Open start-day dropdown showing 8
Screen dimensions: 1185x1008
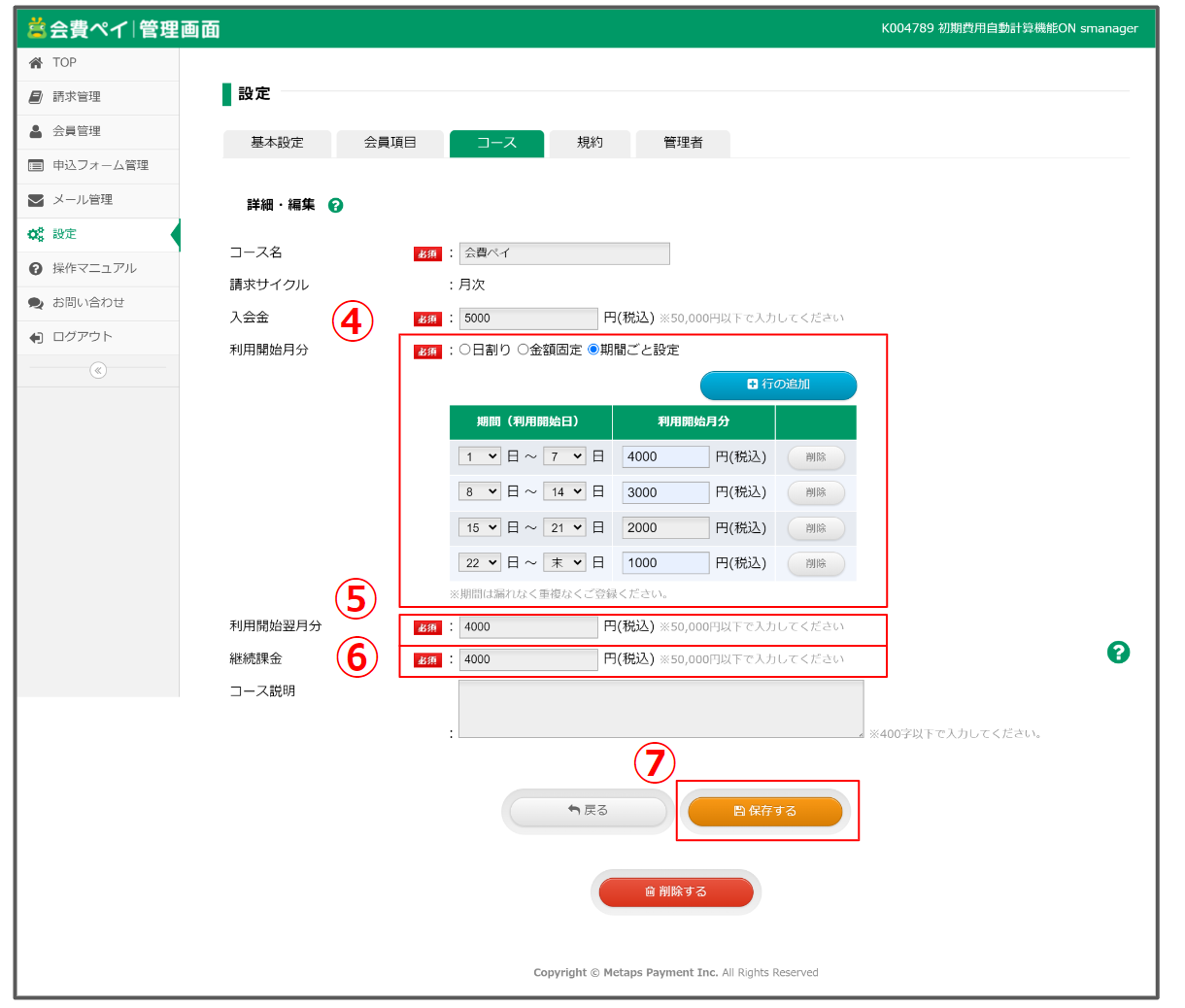tap(480, 492)
